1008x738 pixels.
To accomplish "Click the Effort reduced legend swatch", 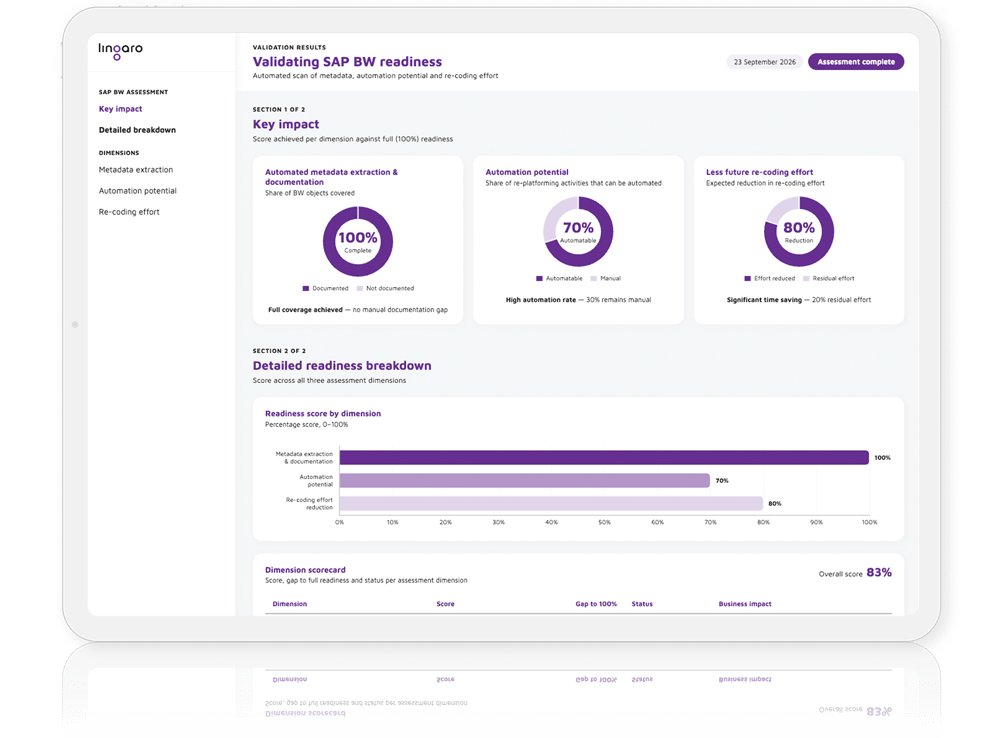I will coord(748,279).
